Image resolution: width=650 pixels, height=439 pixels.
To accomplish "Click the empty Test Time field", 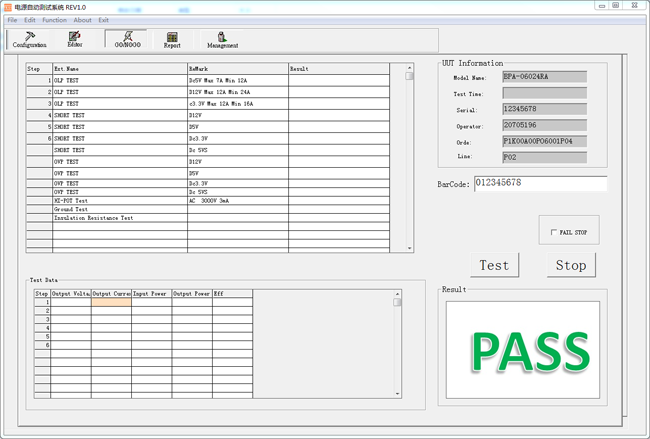I will click(544, 93).
